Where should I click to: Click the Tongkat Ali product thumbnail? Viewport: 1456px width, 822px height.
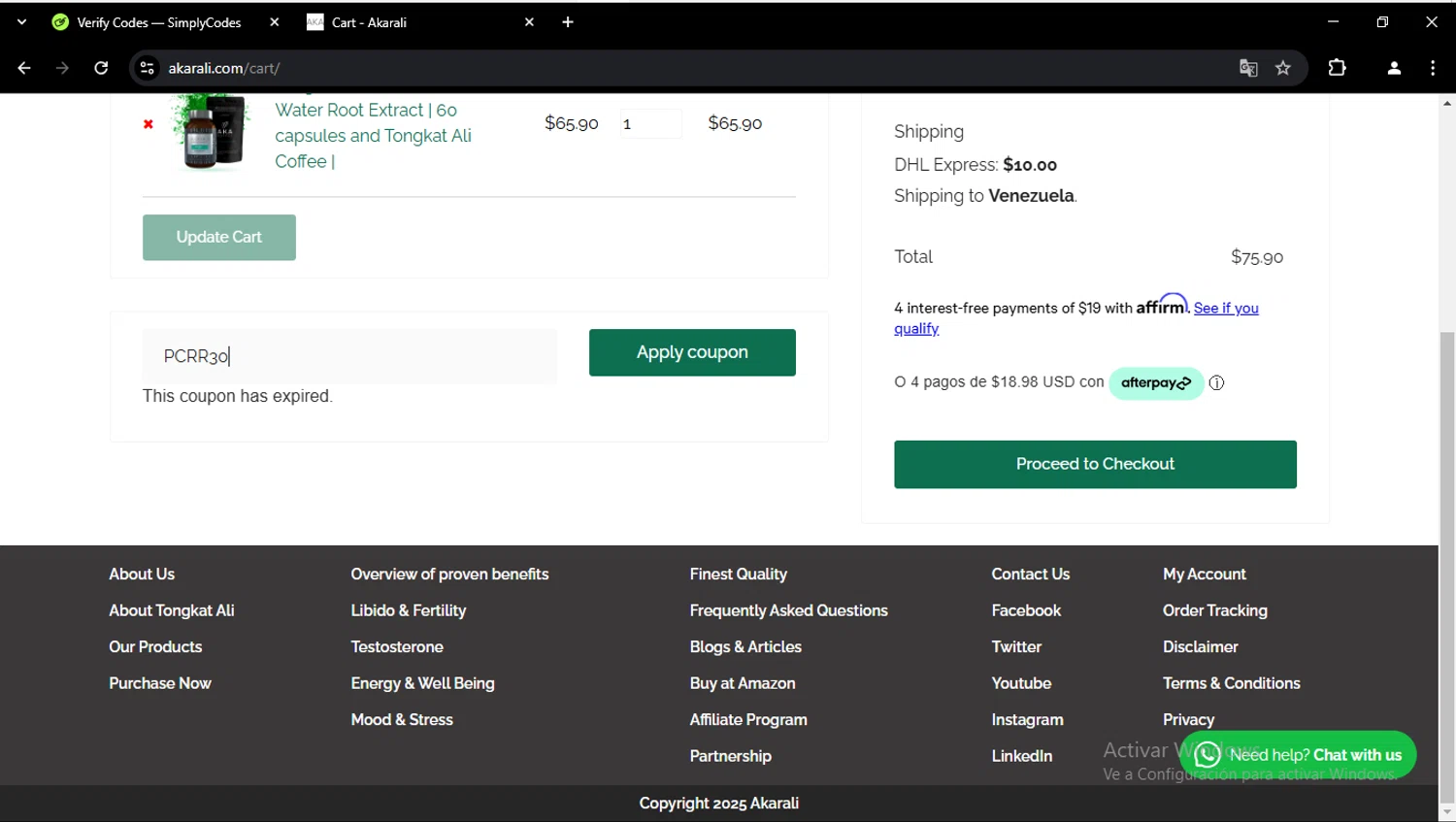211,133
